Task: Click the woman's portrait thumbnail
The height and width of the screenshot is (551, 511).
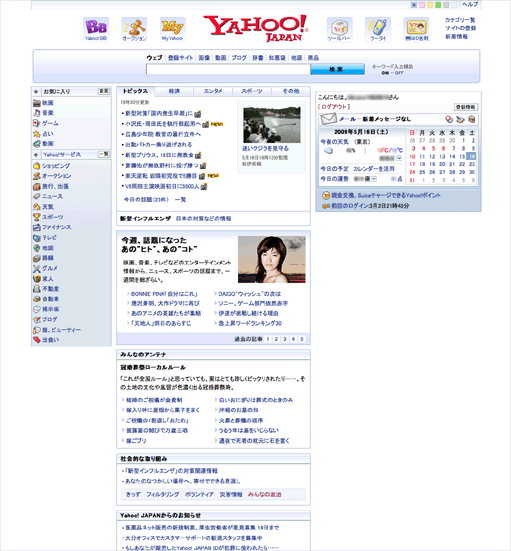Action: [272, 259]
